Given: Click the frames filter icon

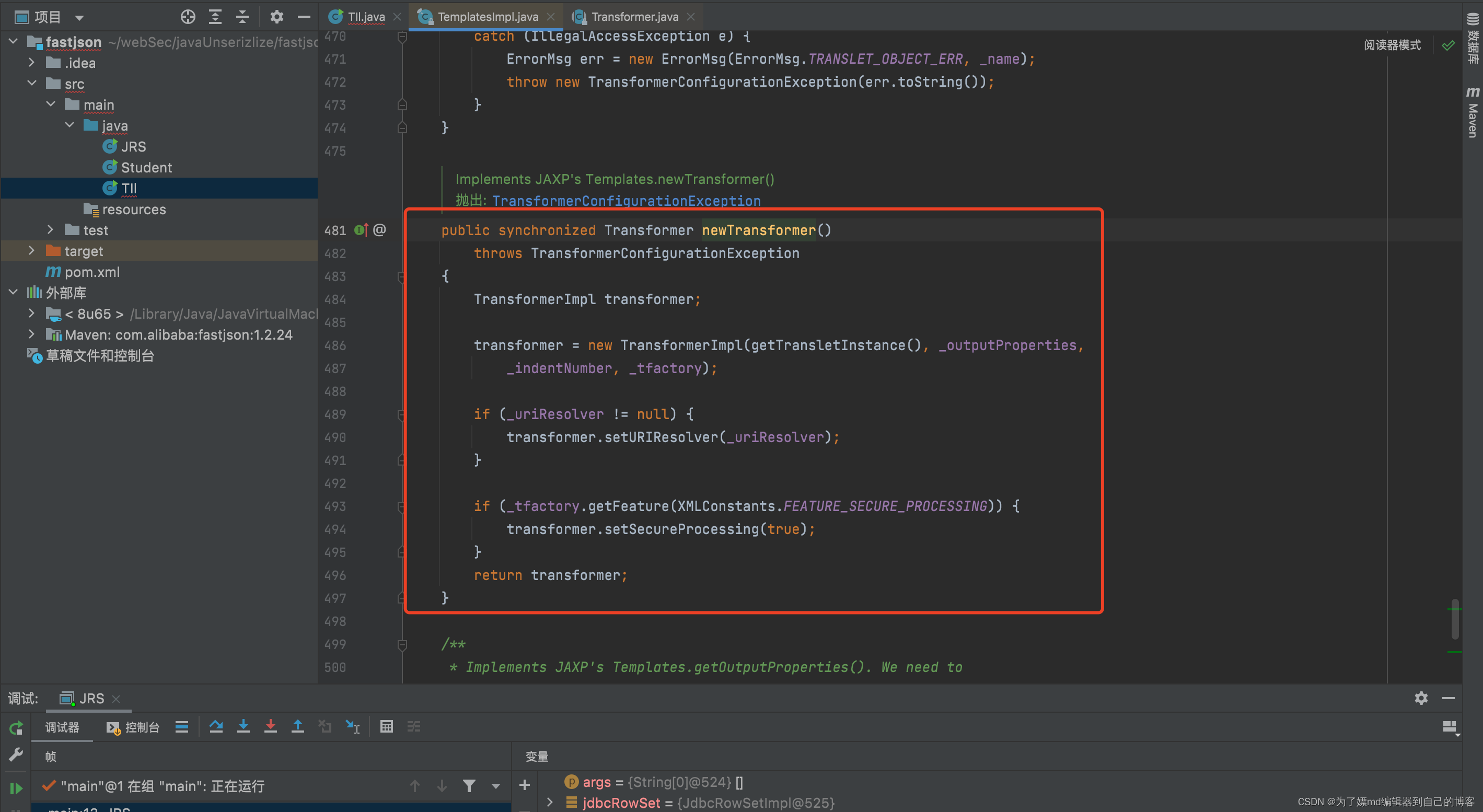Looking at the screenshot, I should point(469,785).
